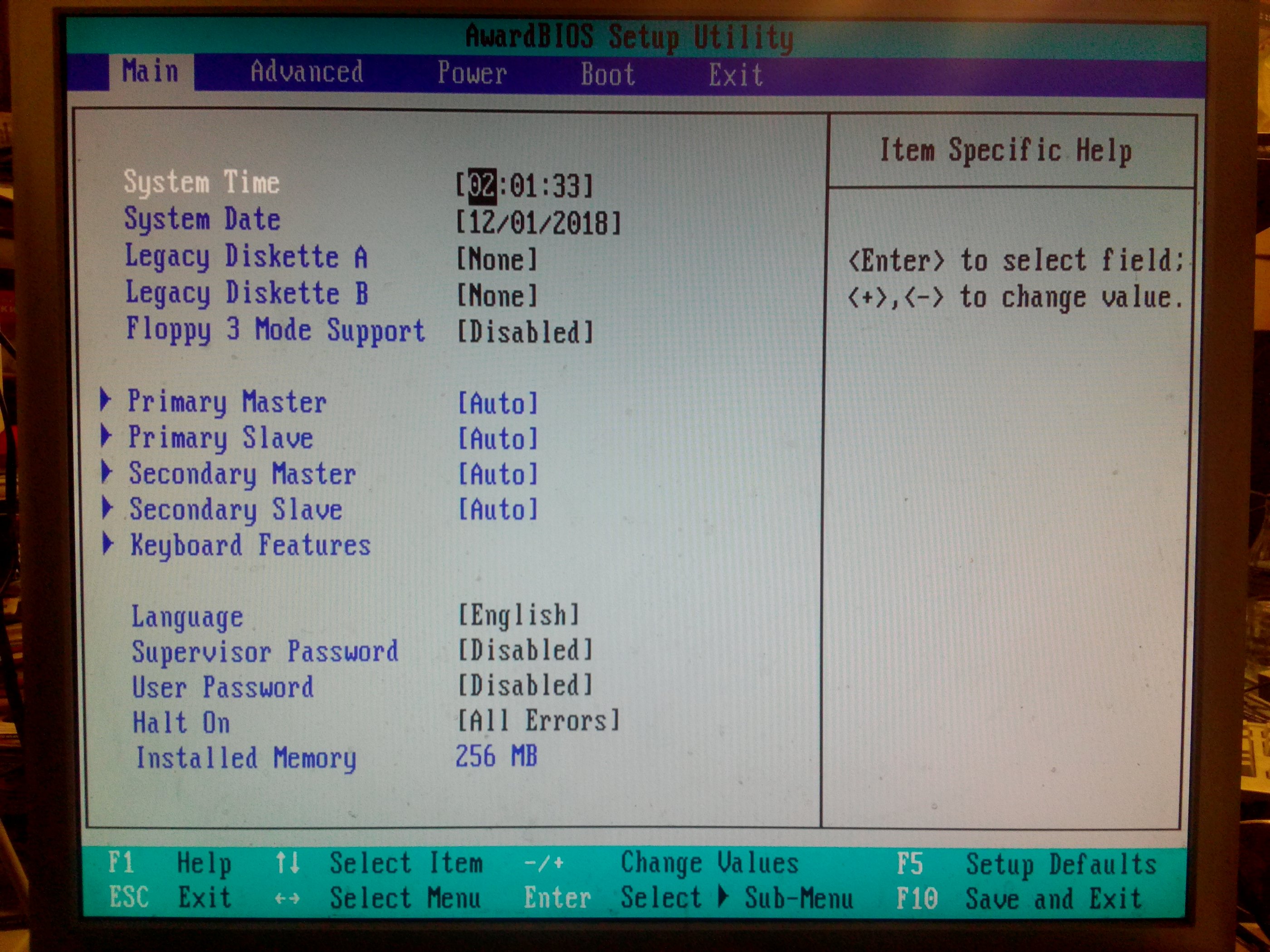
Task: Change the Legacy Diskette A None option
Action: pos(497,259)
